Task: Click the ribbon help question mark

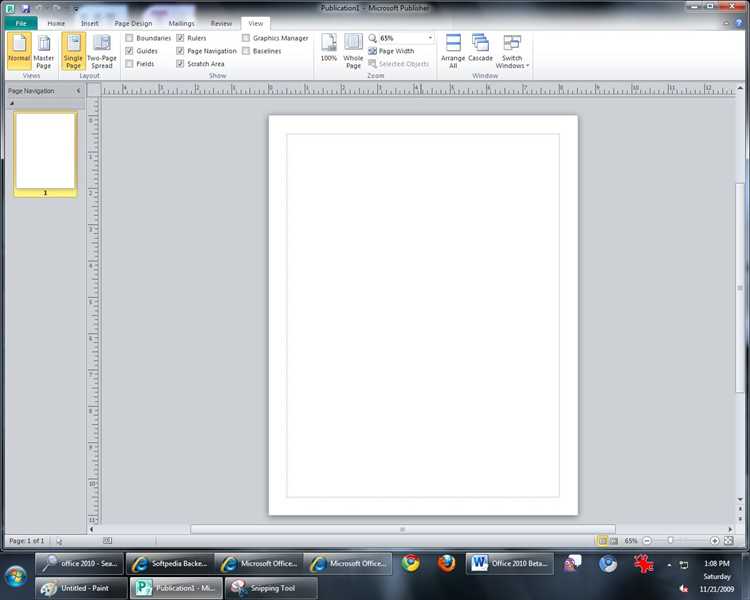Action: 739,23
